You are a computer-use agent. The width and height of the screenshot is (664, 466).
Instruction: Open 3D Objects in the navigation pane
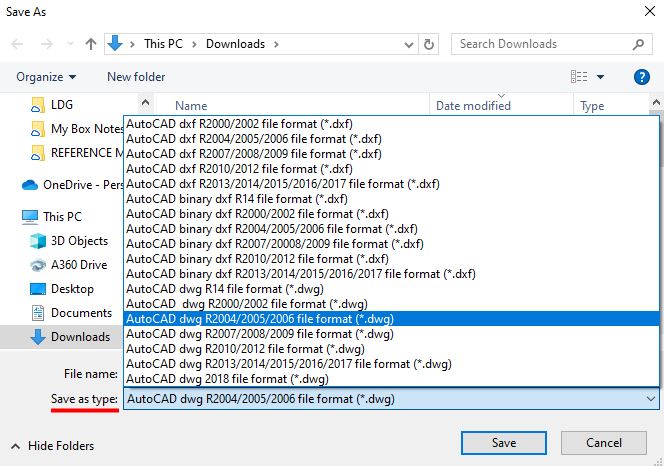tap(69, 241)
